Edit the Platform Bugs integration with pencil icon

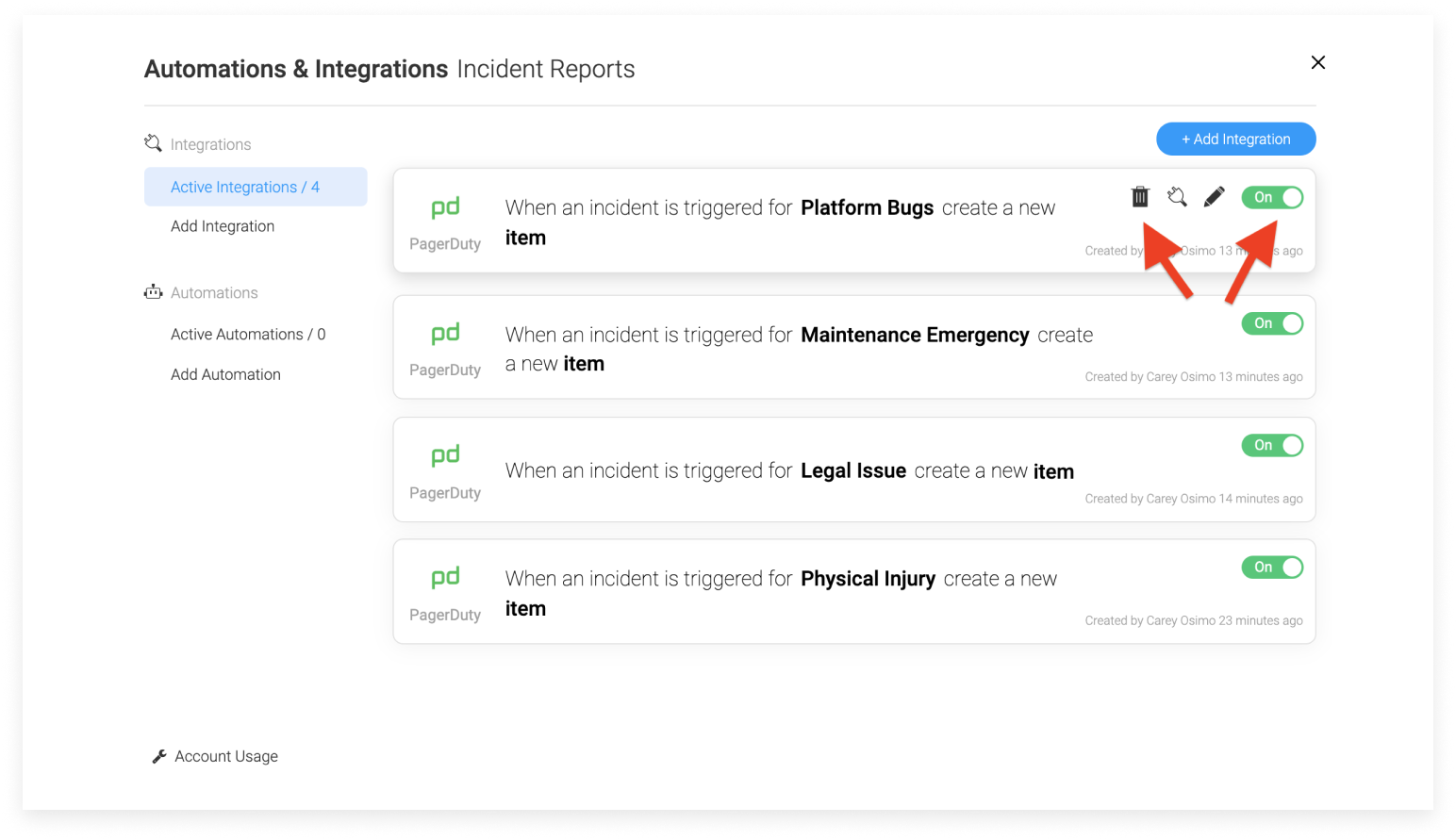1215,197
